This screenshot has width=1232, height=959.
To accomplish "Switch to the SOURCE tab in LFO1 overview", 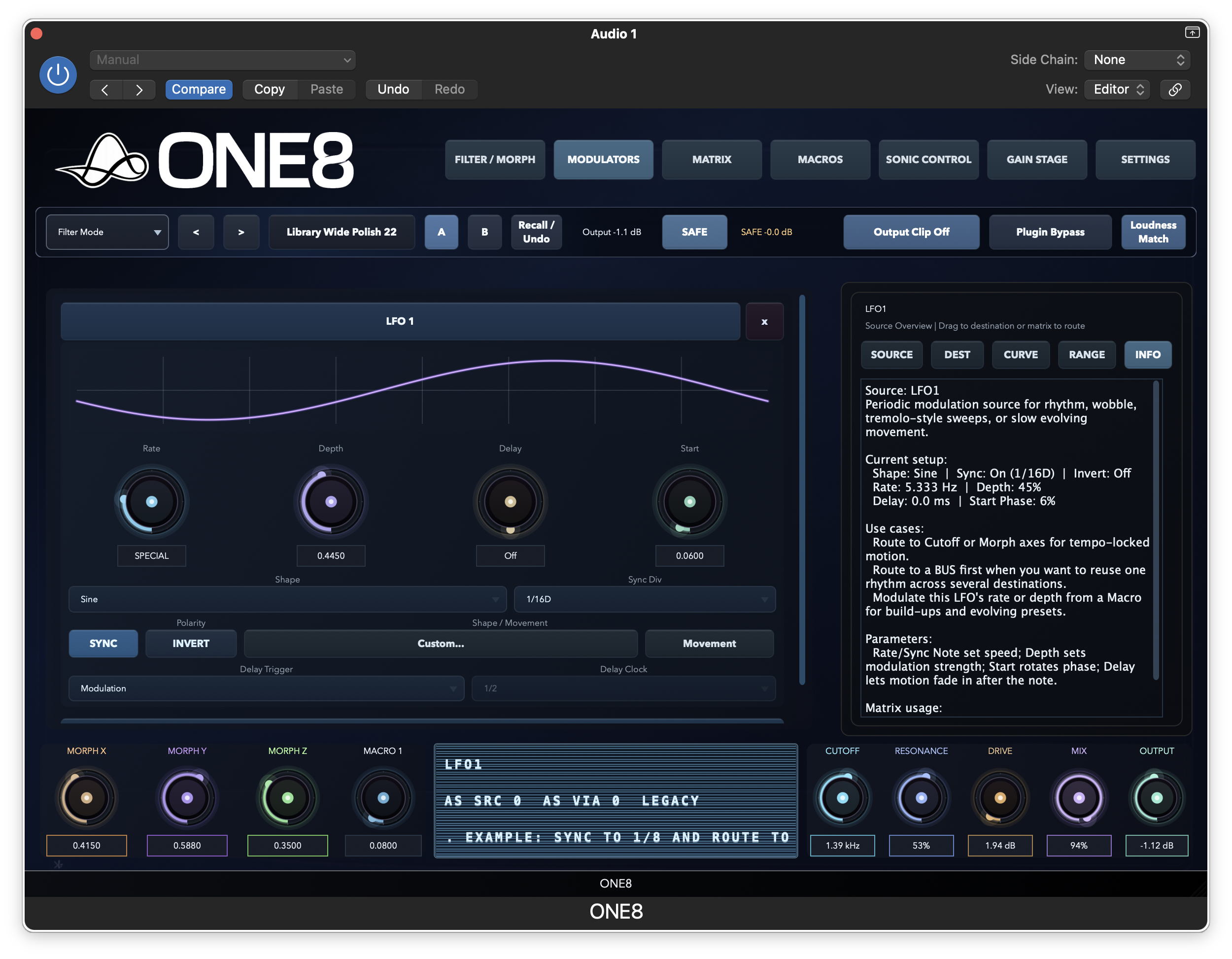I will [x=891, y=355].
